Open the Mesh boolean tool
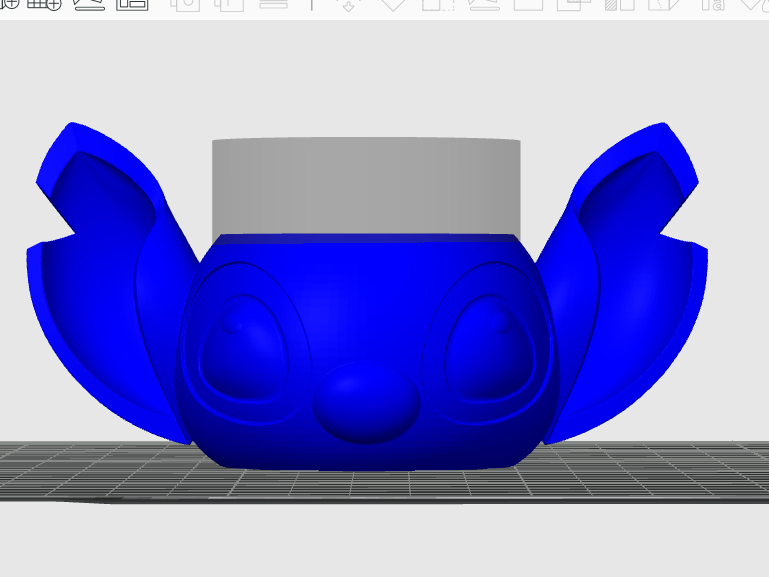The height and width of the screenshot is (577, 769). [x=573, y=4]
